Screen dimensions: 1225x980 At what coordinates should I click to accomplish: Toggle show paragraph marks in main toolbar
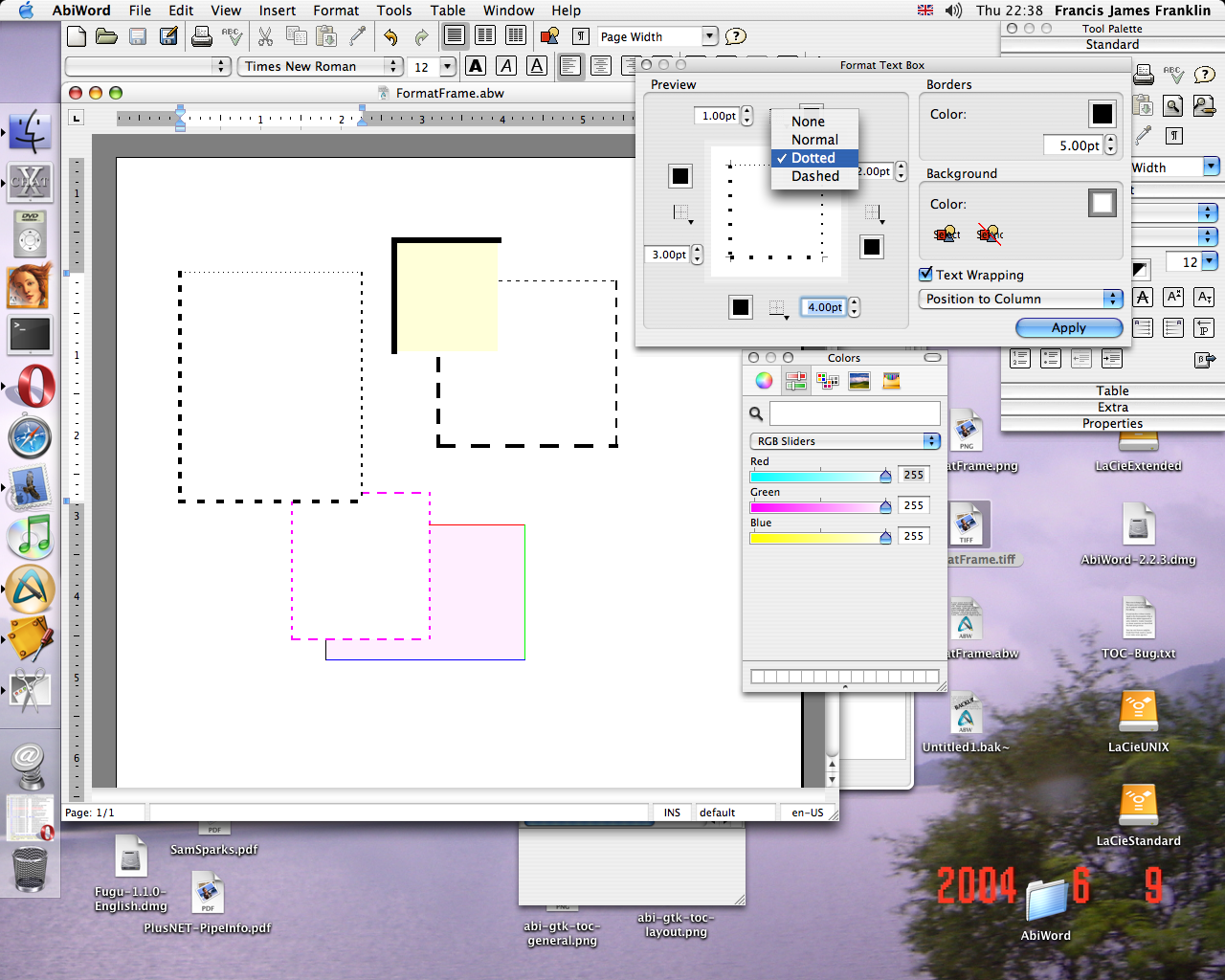click(581, 36)
